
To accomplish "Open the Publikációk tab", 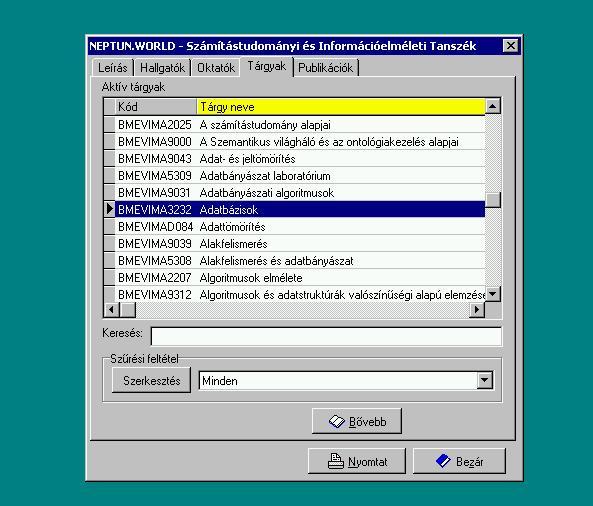I will (326, 68).
